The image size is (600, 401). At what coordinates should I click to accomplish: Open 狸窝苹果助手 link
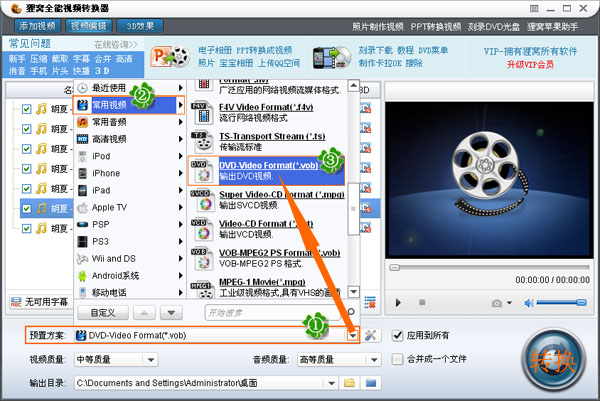point(553,26)
